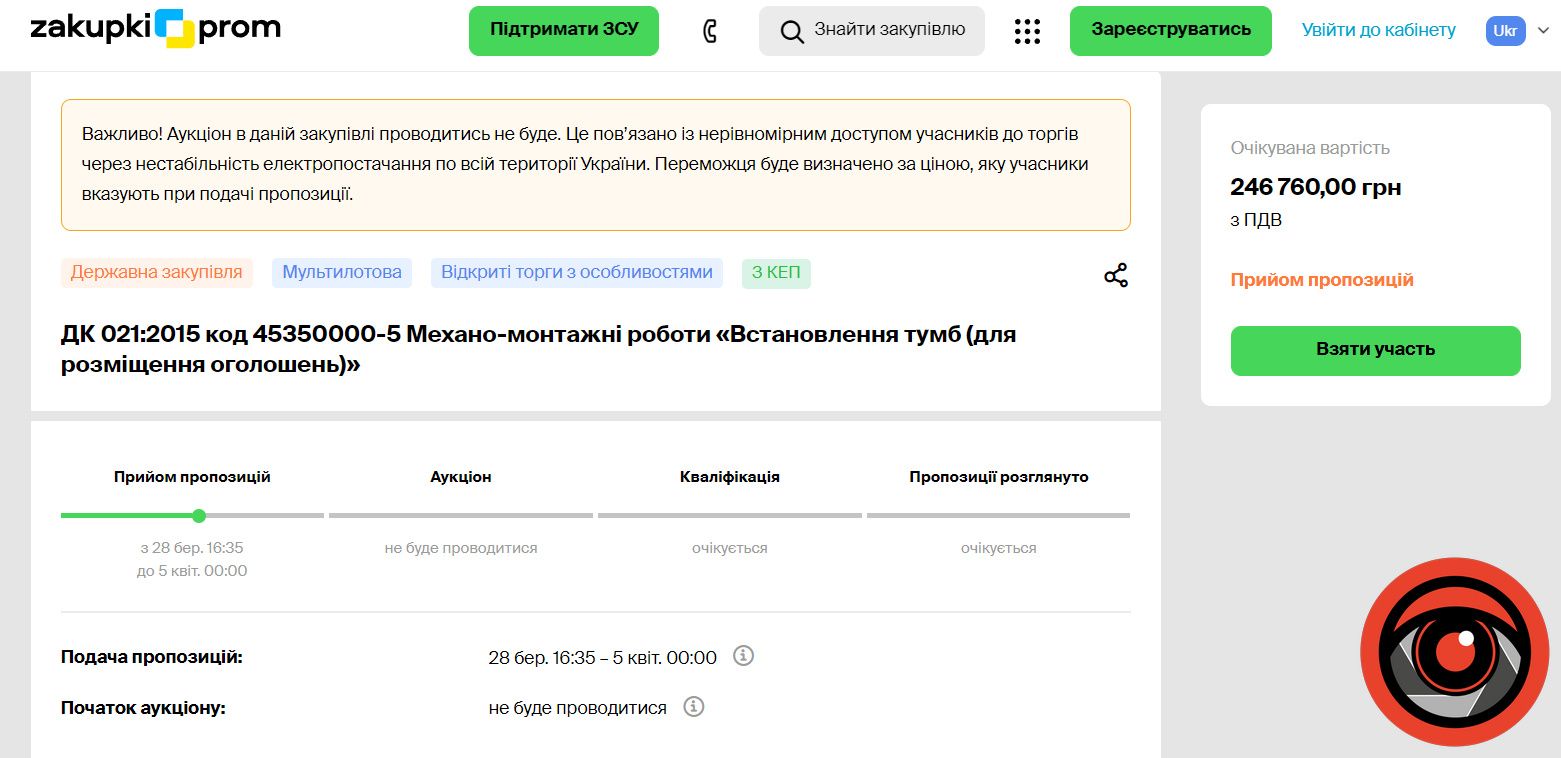Screen dimensions: 1561x758
Task: Open the Ukr language dropdown
Action: point(1504,30)
